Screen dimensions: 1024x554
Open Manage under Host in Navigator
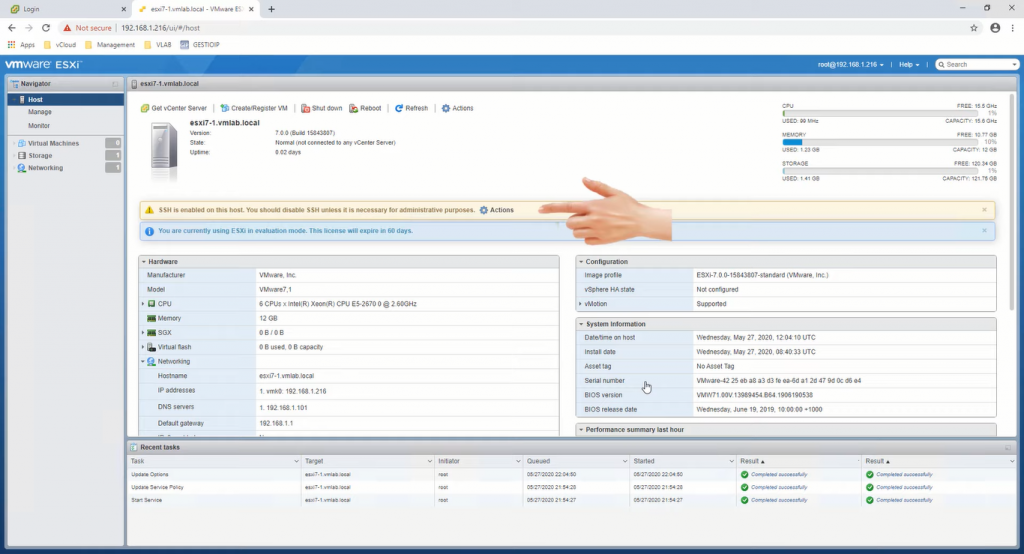pyautogui.click(x=40, y=112)
